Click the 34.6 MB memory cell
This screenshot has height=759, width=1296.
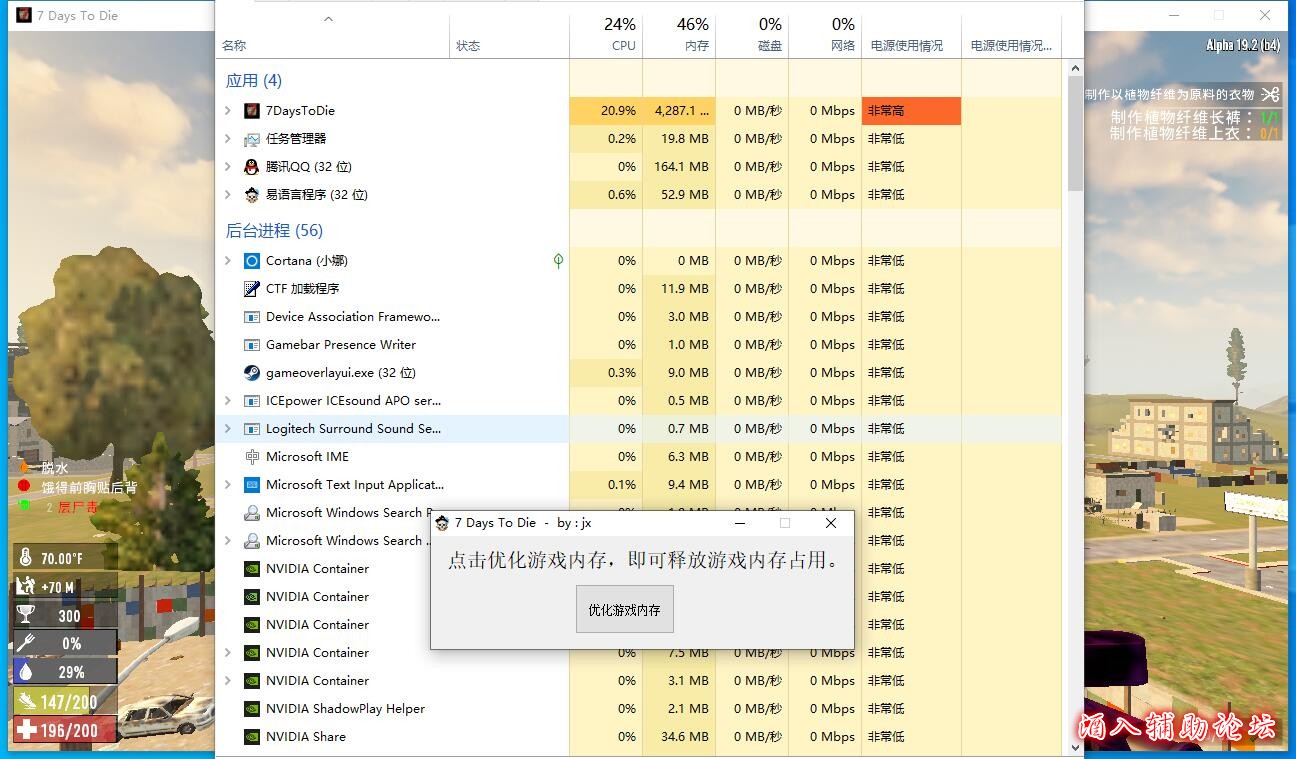(x=679, y=737)
